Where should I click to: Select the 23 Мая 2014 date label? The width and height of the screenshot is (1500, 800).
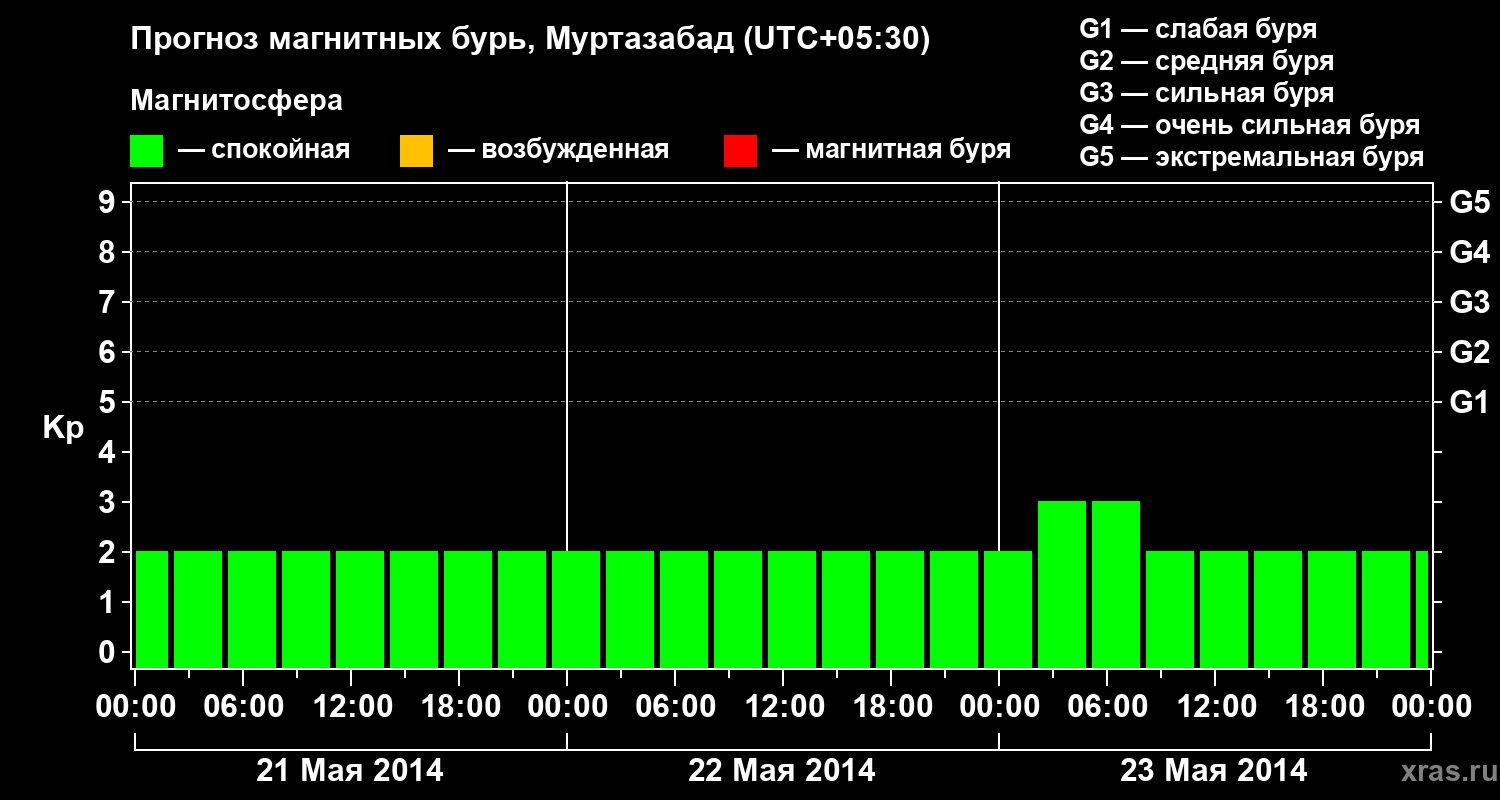click(x=1213, y=771)
